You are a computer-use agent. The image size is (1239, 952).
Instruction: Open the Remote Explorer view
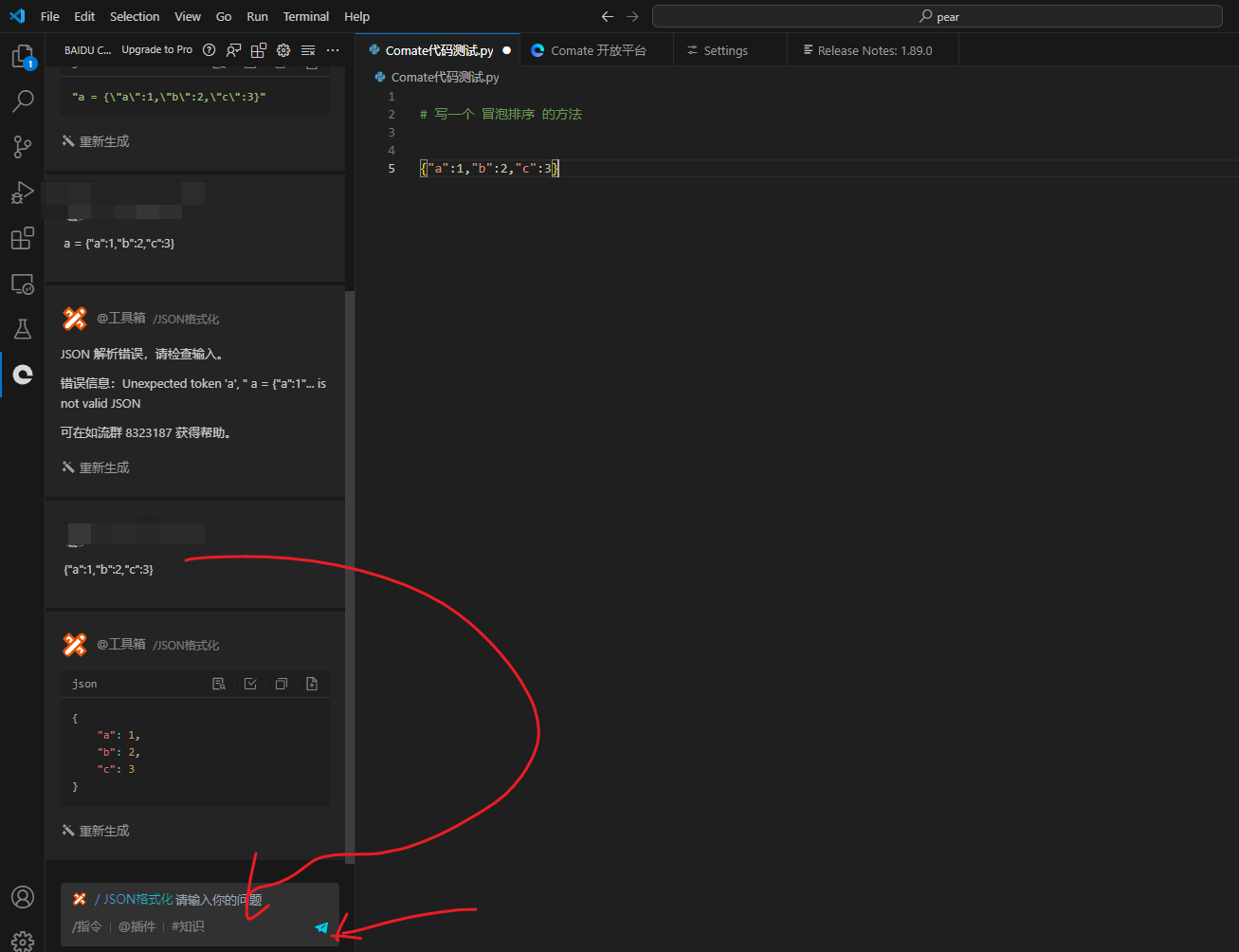point(23,284)
